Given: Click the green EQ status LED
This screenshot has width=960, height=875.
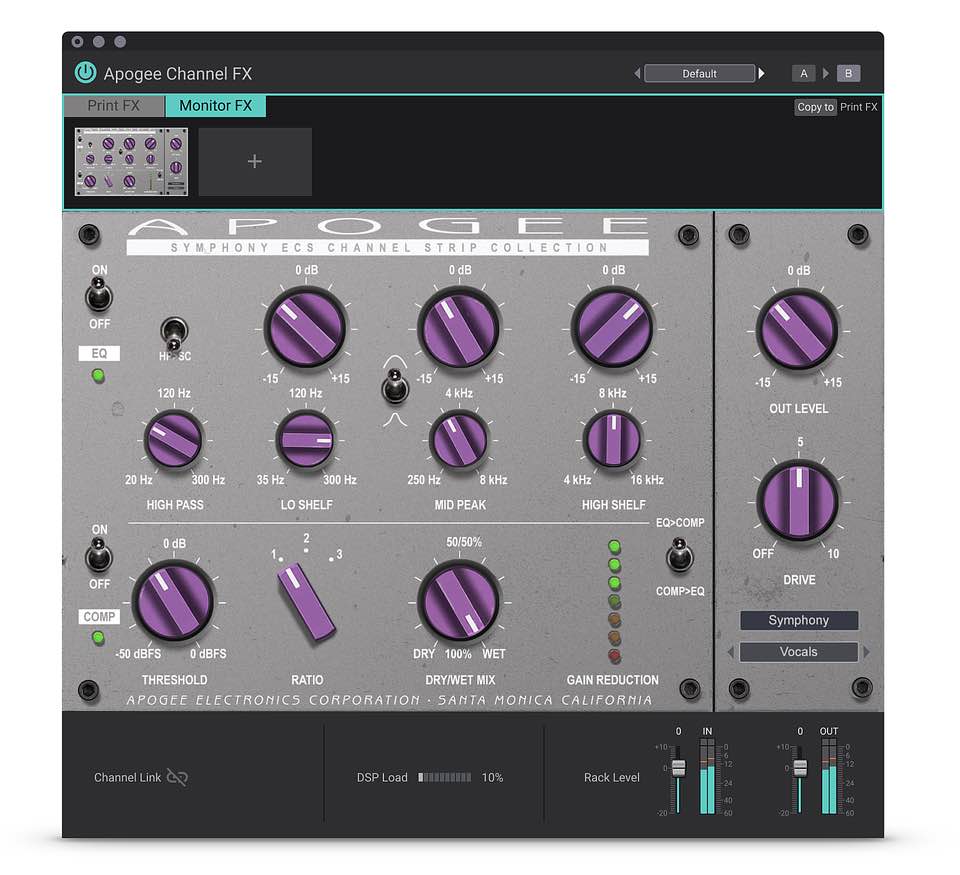Looking at the screenshot, I should pyautogui.click(x=98, y=375).
